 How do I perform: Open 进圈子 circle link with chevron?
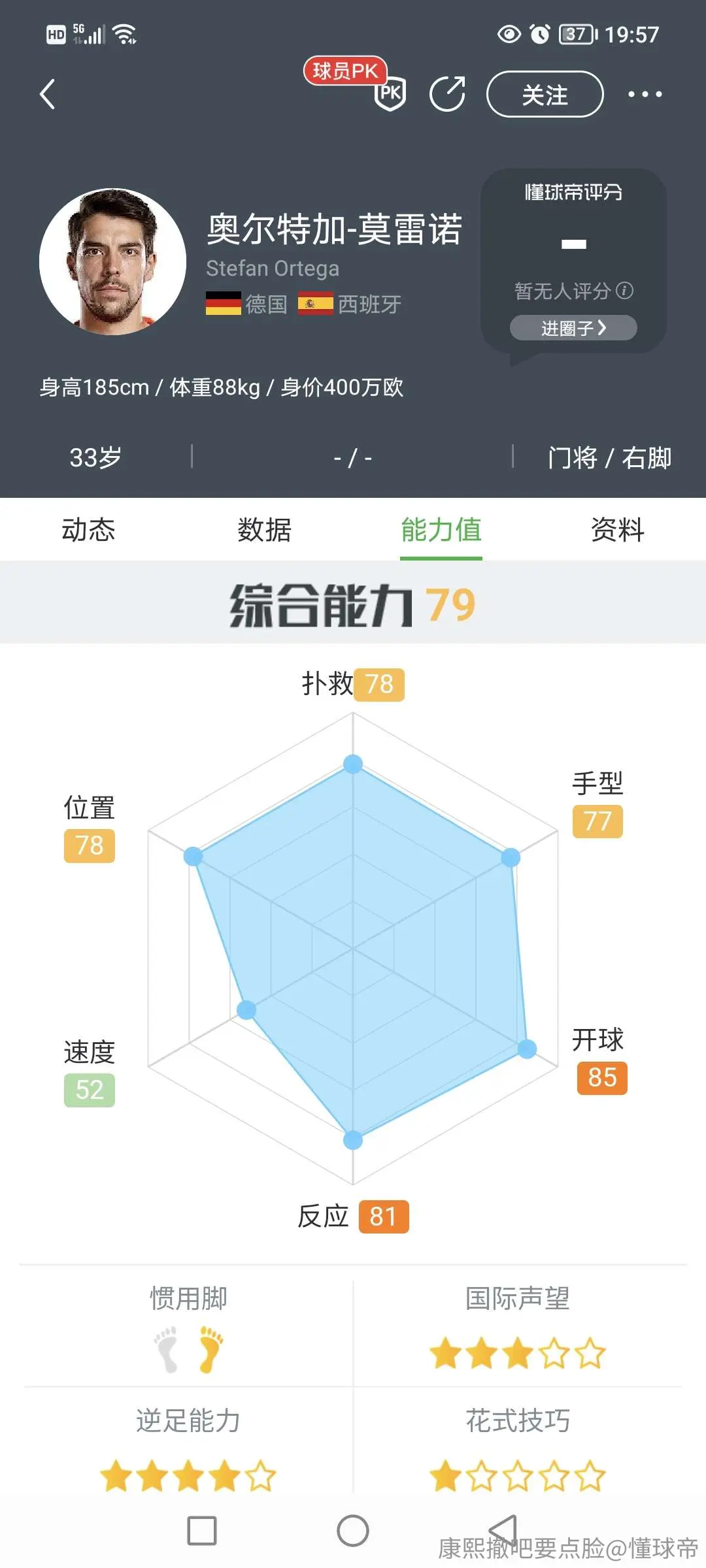coord(573,327)
